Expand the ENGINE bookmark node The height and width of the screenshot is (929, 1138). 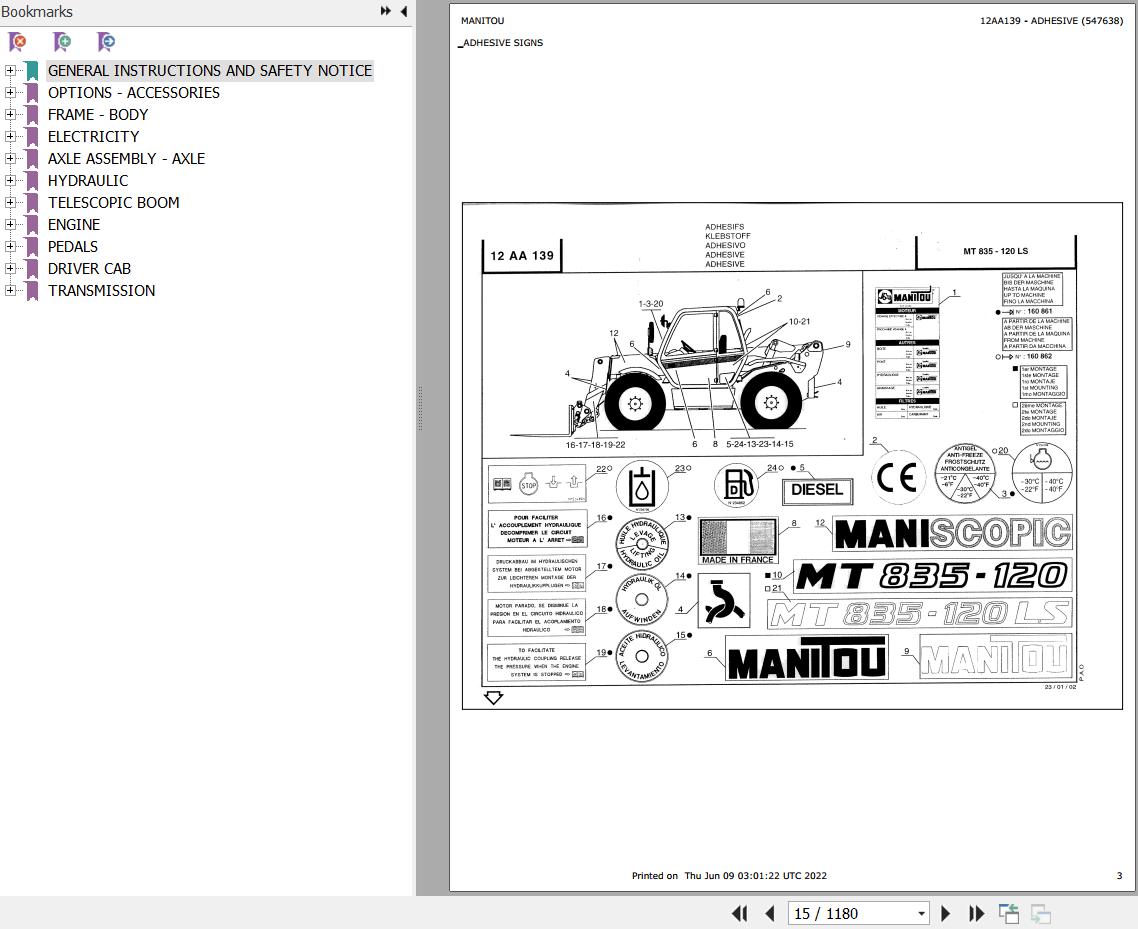pyautogui.click(x=10, y=224)
